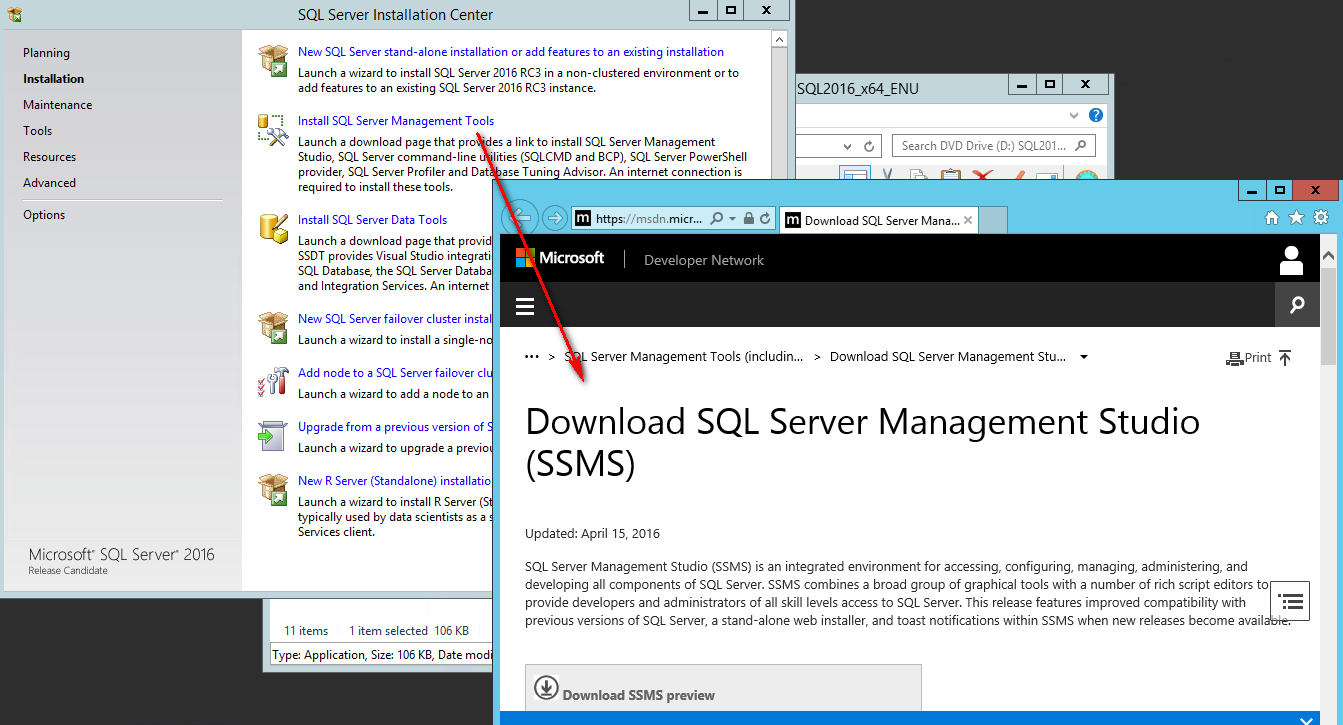This screenshot has height=725, width=1343.
Task: Open the browser Home page
Action: (x=1272, y=217)
